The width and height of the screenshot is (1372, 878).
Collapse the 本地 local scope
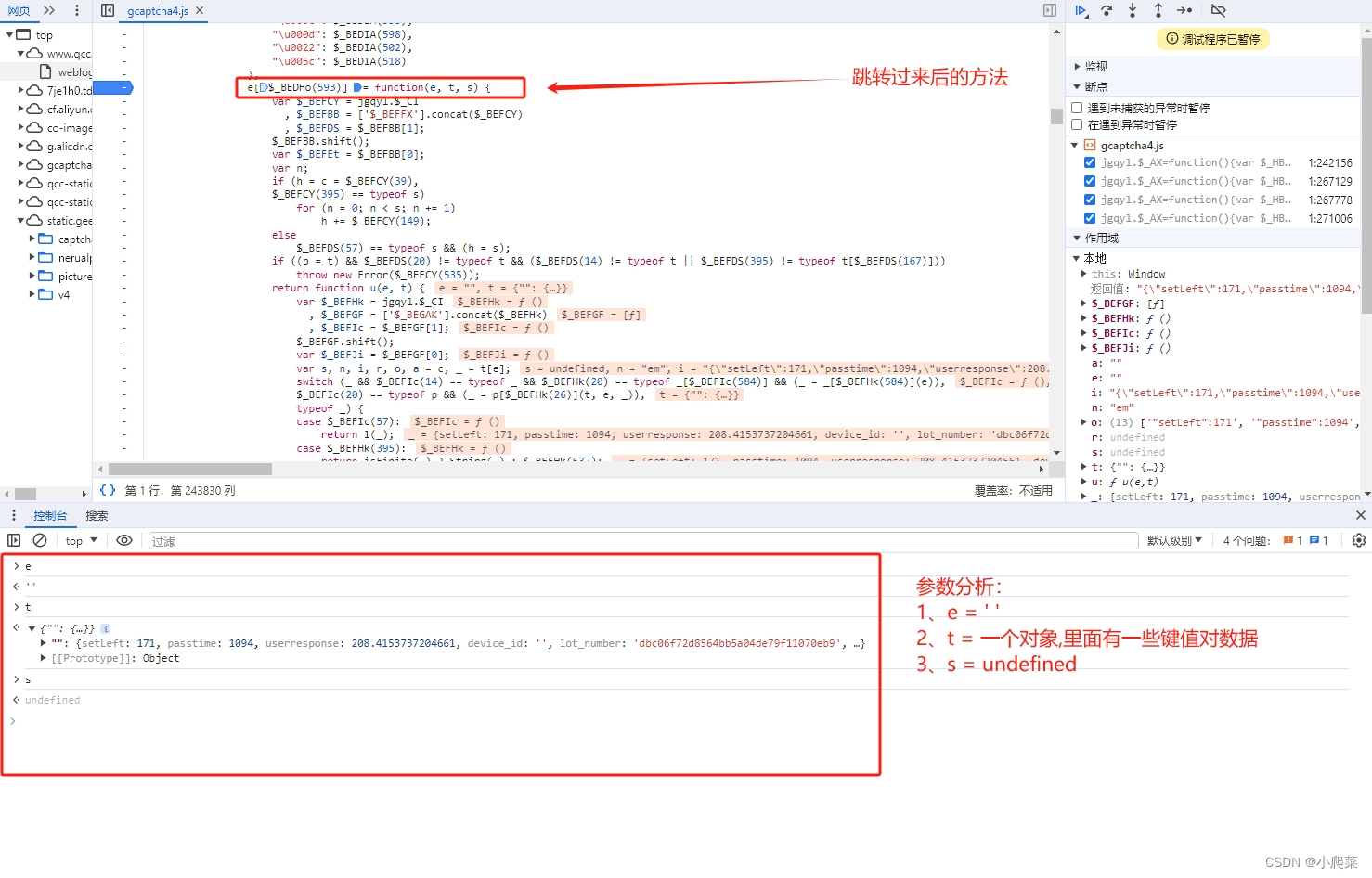coord(1077,258)
